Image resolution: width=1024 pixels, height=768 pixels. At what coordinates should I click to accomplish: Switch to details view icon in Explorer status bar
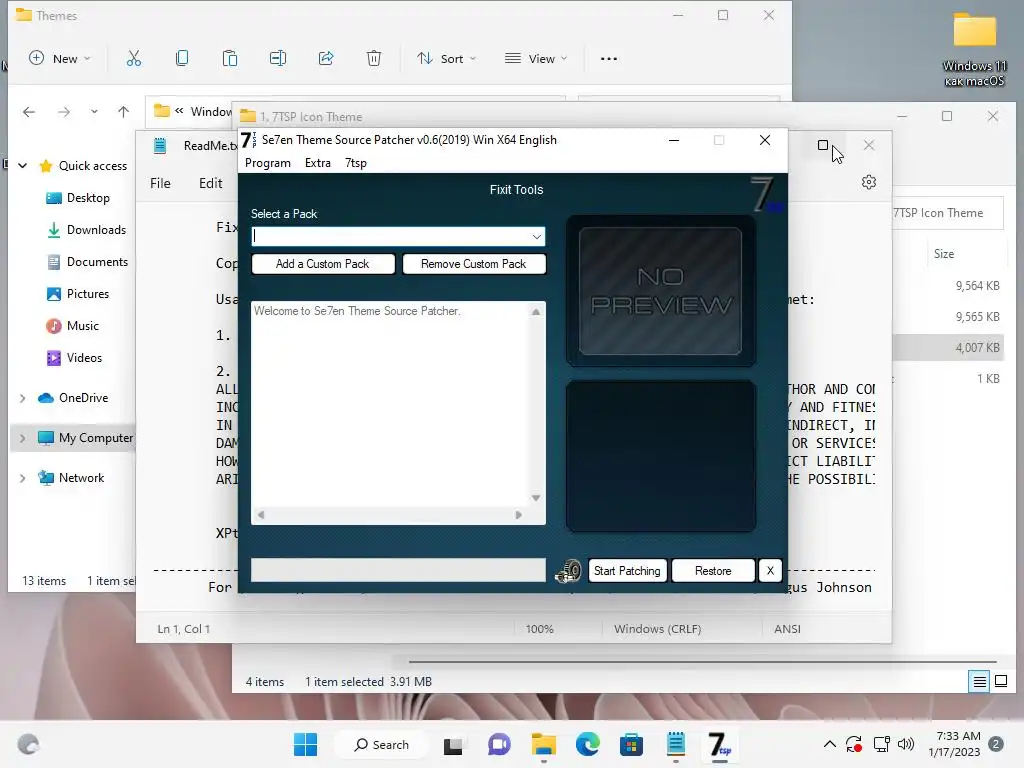[x=980, y=682]
